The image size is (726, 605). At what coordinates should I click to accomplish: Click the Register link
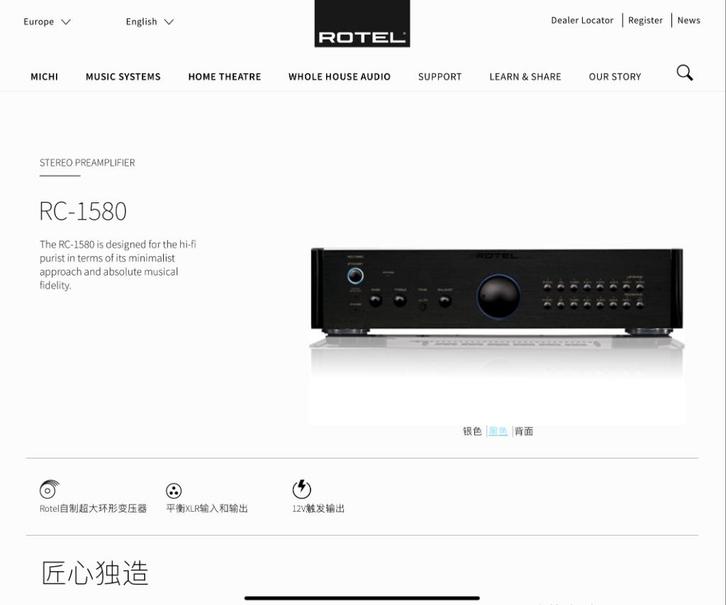[x=645, y=20]
